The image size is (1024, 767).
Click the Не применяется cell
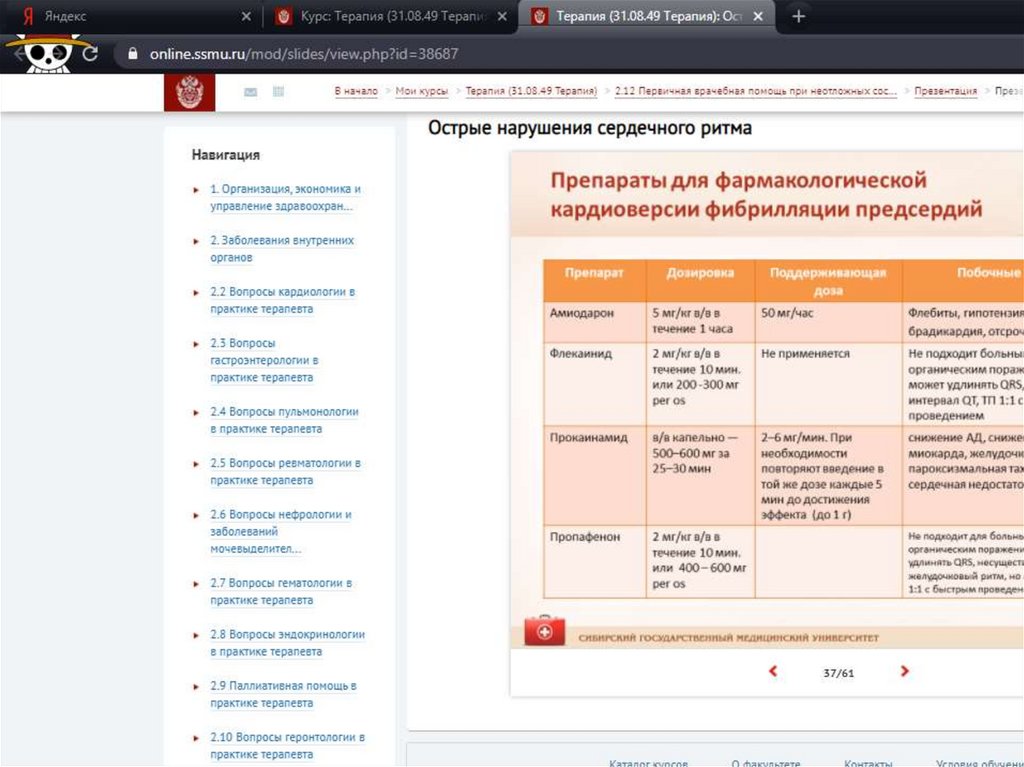point(828,384)
